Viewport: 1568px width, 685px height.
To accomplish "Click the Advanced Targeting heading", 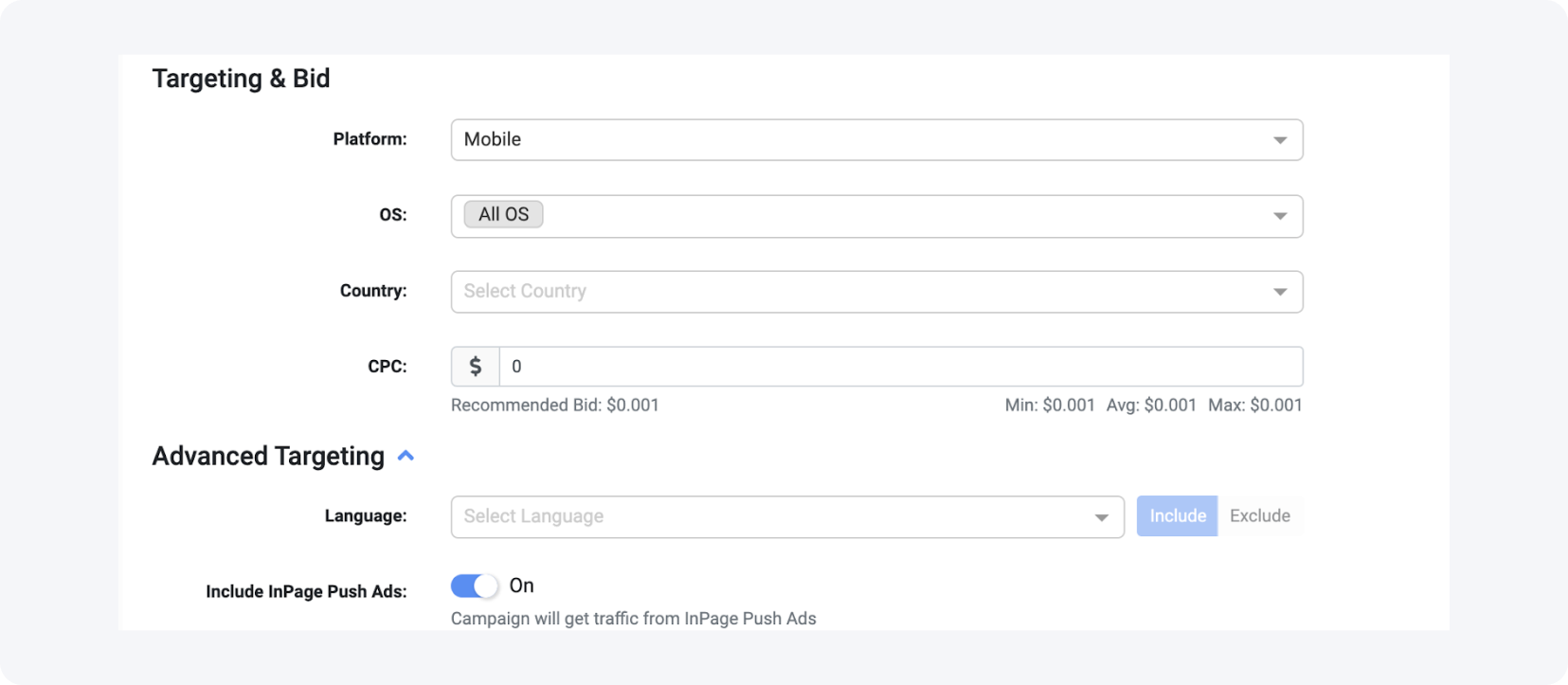I will 268,457.
